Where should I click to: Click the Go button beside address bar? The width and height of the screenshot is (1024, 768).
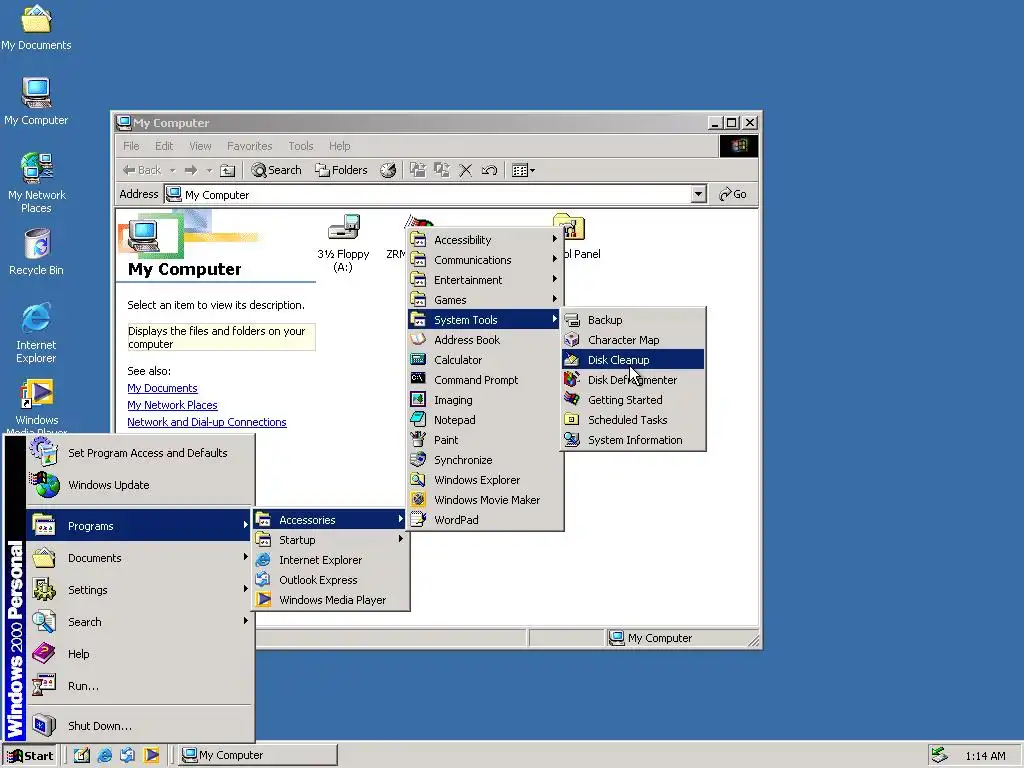point(733,194)
